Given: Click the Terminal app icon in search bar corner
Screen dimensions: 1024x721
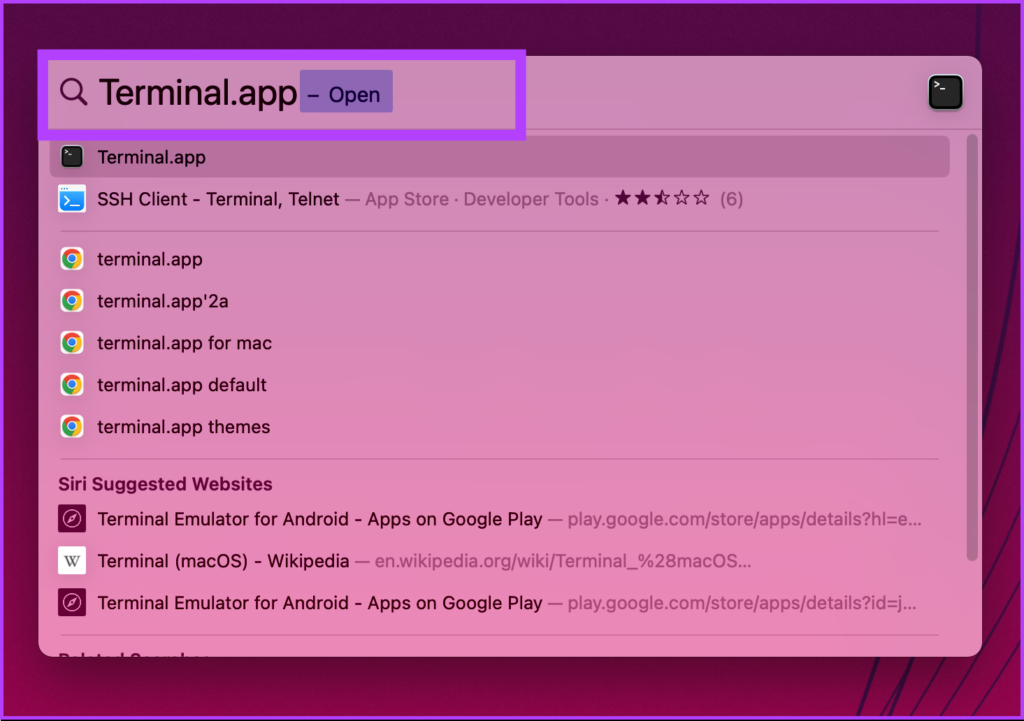Looking at the screenshot, I should tap(945, 93).
